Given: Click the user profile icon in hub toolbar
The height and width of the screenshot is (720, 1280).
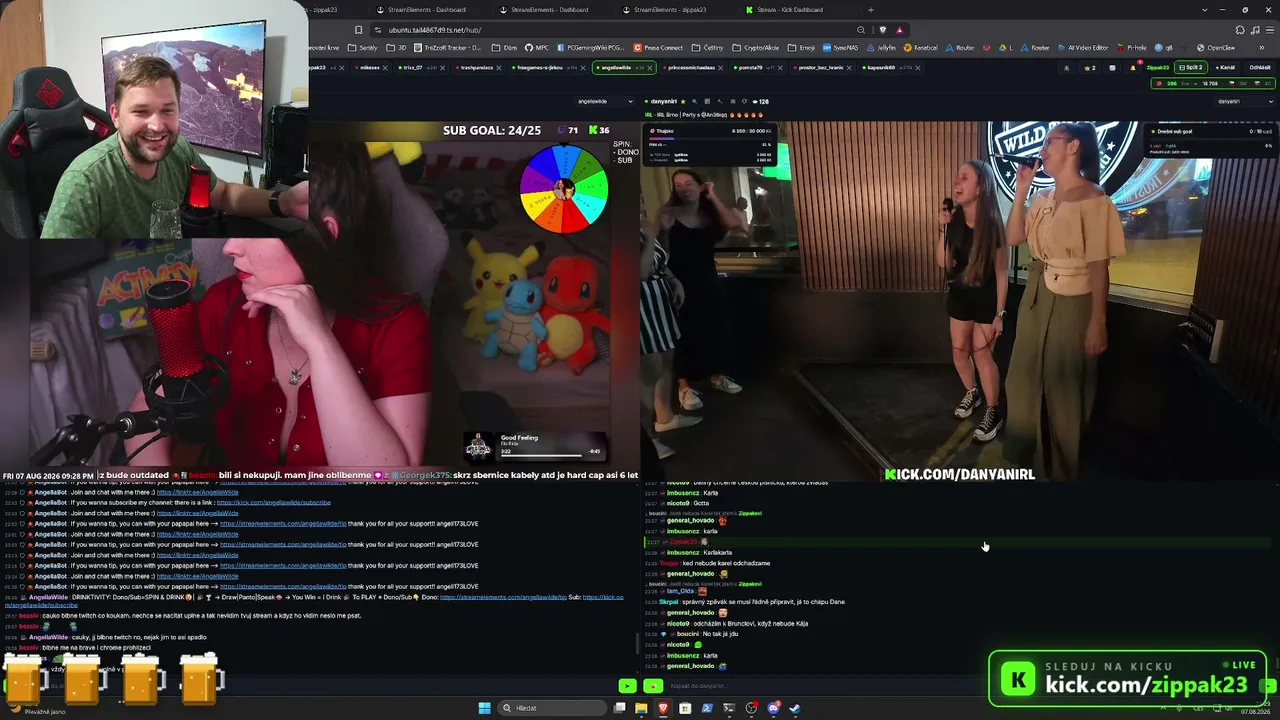Looking at the screenshot, I should pos(1066,68).
